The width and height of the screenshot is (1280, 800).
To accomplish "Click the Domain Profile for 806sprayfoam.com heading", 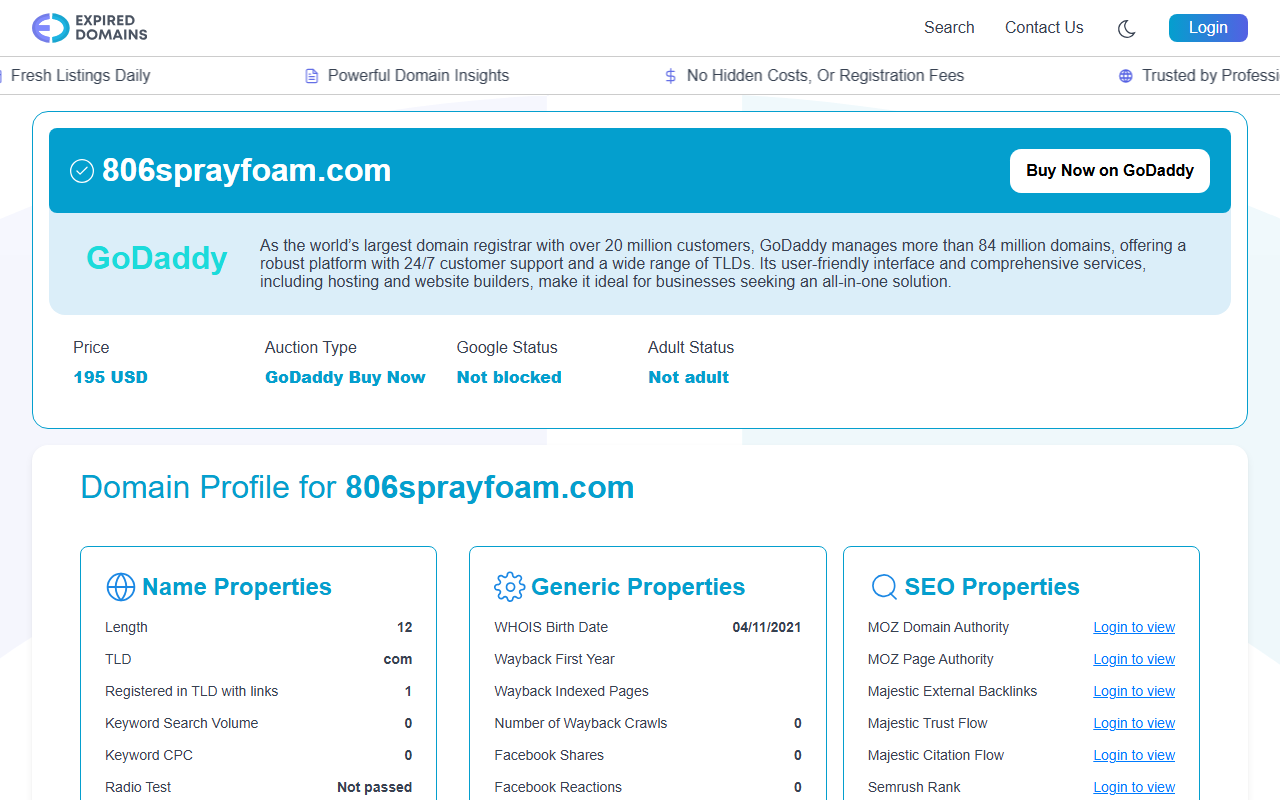I will [x=357, y=487].
